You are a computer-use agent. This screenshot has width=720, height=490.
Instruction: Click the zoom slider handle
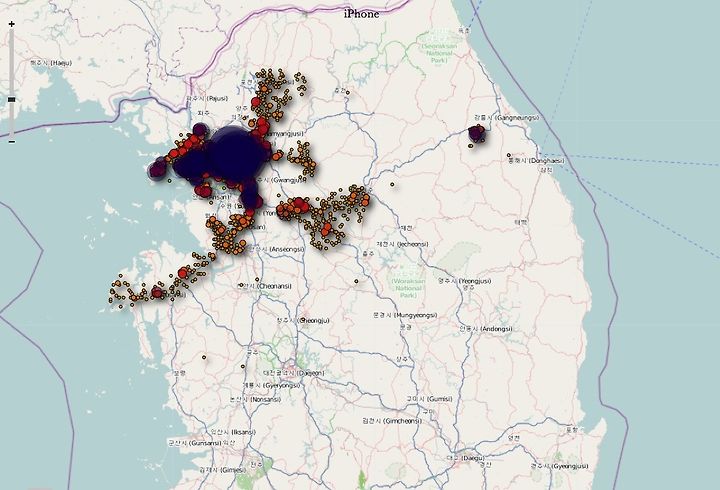tap(11, 99)
